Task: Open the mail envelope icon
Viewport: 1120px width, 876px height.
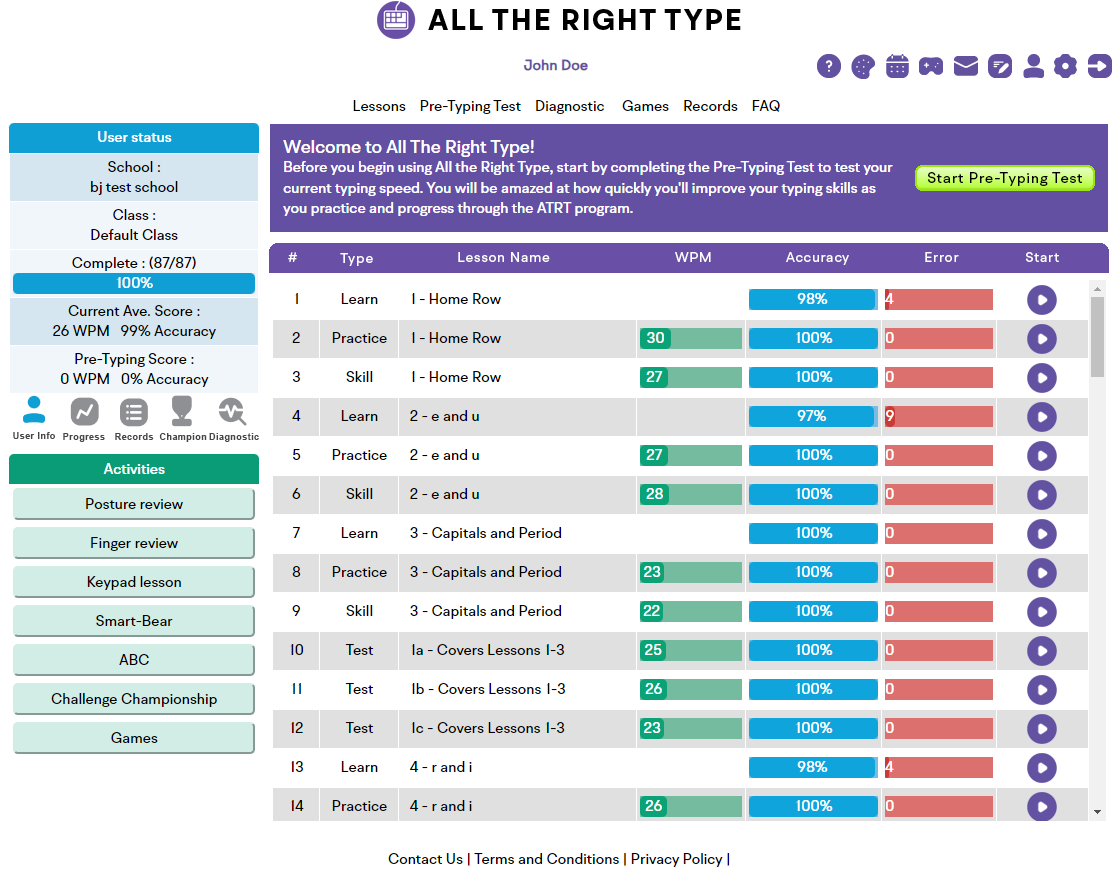Action: coord(966,66)
